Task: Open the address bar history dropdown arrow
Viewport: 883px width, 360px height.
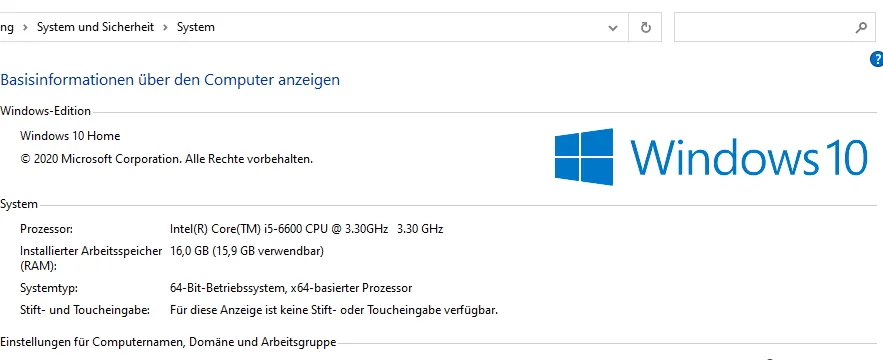Action: [613, 28]
